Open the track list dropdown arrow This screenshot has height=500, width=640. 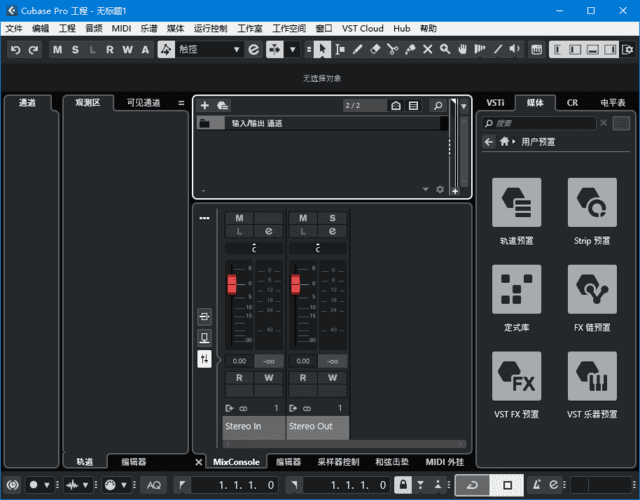[x=464, y=106]
